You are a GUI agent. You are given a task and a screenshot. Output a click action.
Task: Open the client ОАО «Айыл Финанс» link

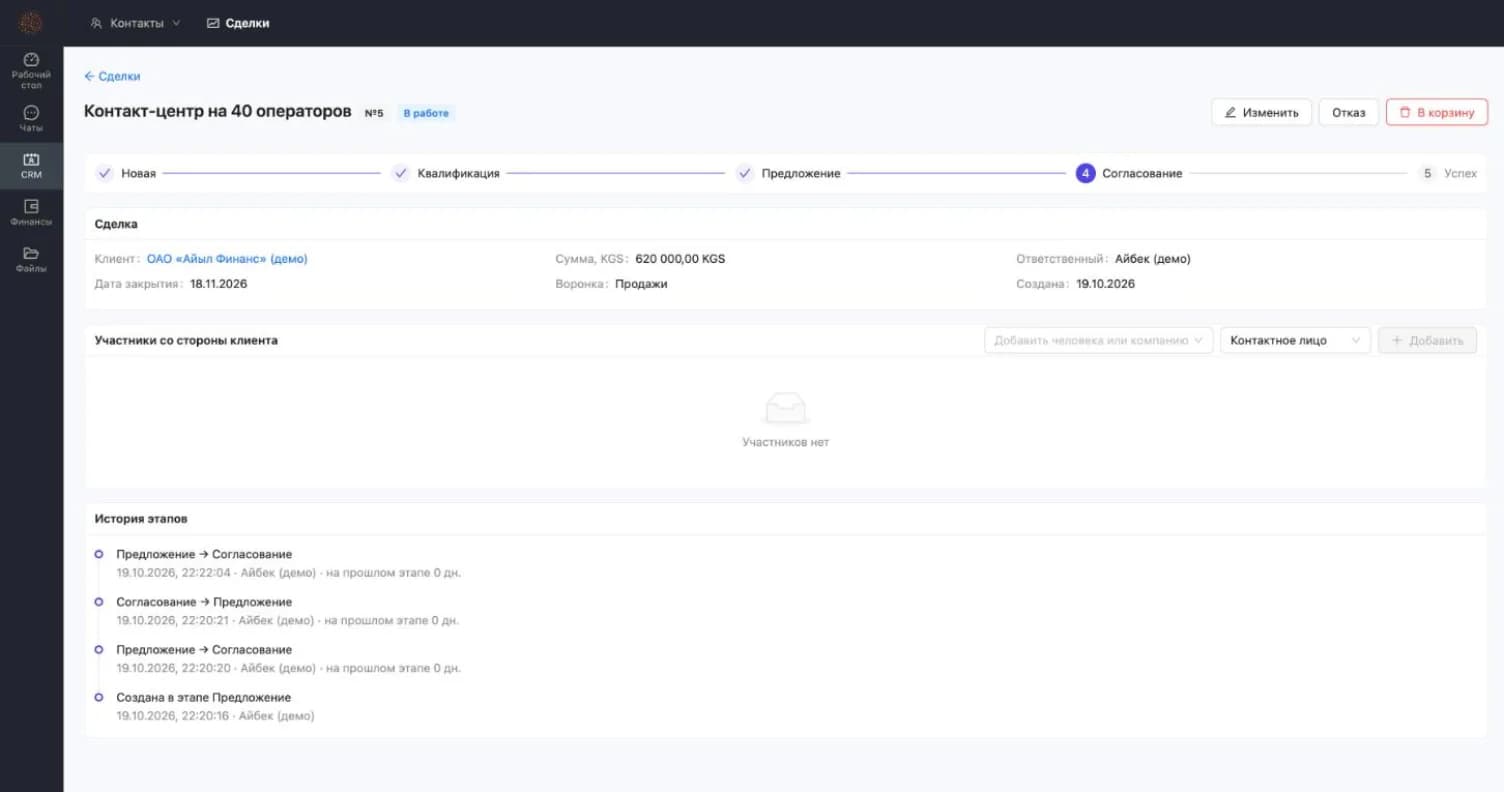227,259
